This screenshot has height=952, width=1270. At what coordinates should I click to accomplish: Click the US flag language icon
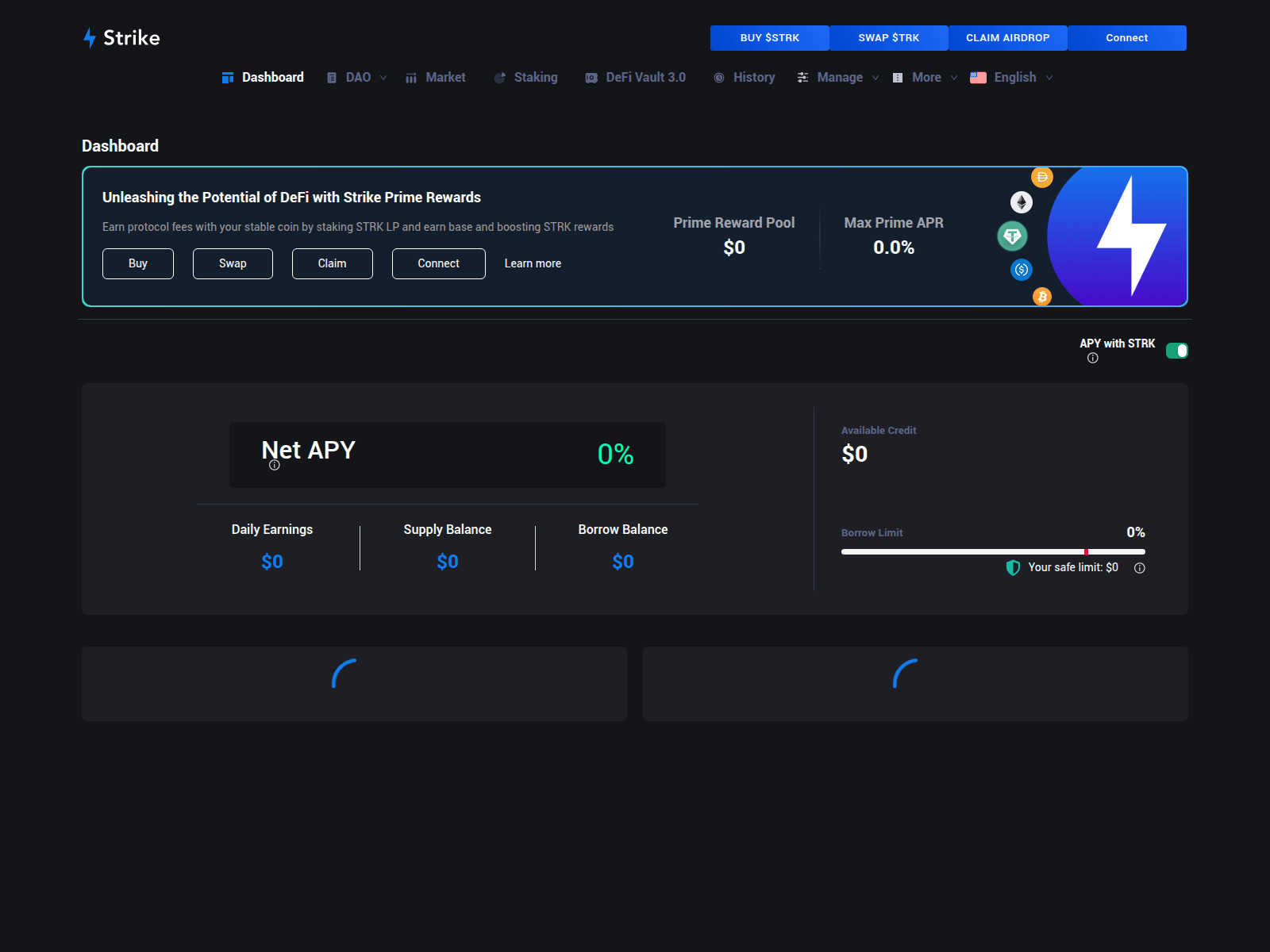point(978,78)
